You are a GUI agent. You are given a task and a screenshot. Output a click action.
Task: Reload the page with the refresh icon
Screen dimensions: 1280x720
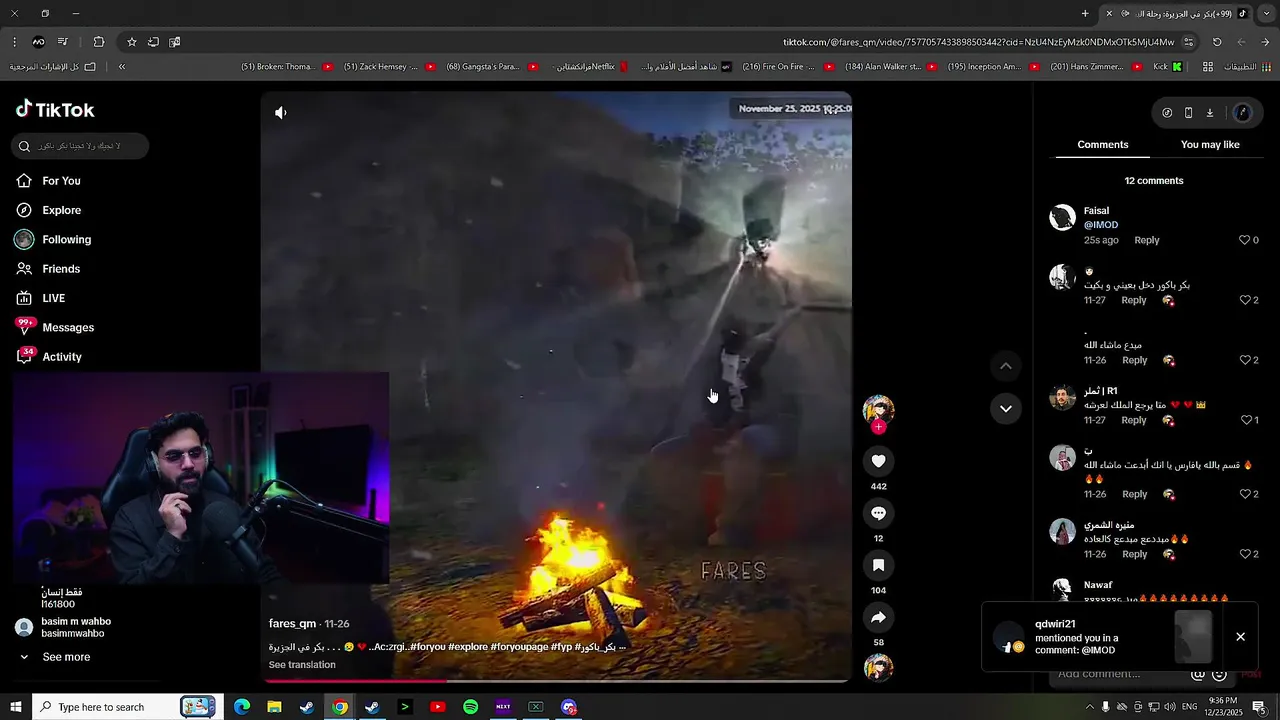coord(1217,42)
